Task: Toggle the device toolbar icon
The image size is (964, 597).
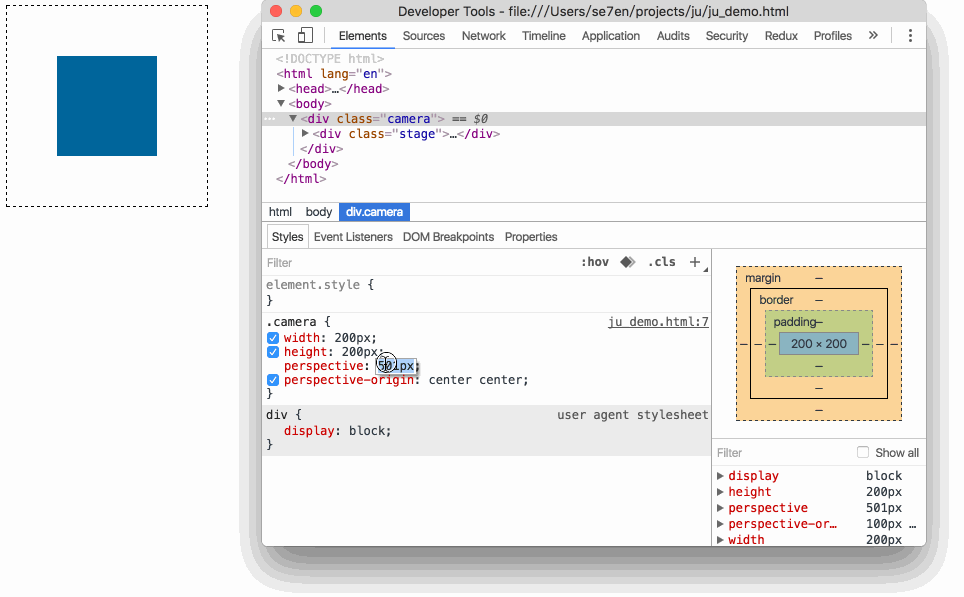Action: pos(303,35)
